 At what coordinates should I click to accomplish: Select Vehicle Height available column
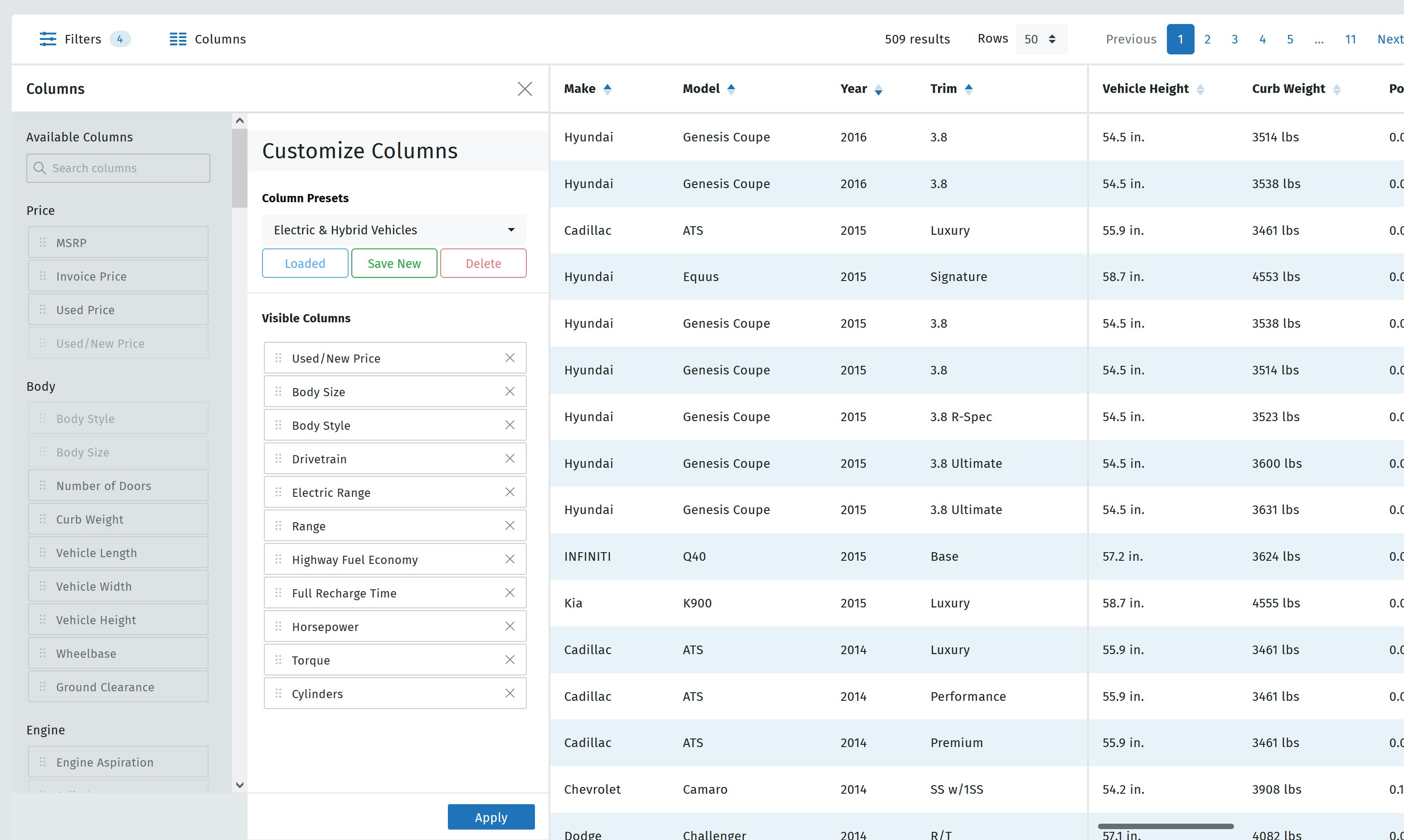(118, 620)
